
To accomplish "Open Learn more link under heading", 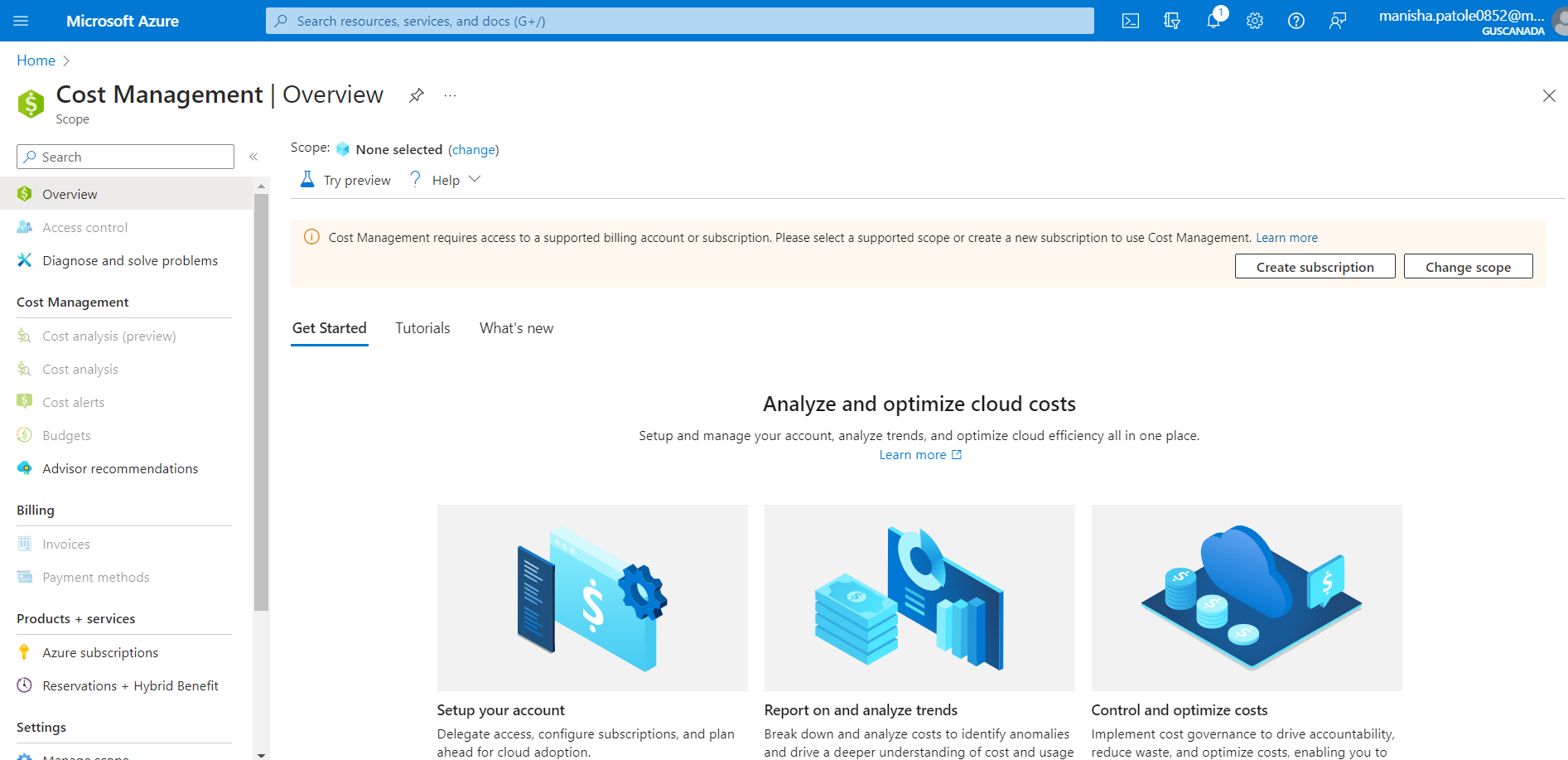I will [920, 455].
